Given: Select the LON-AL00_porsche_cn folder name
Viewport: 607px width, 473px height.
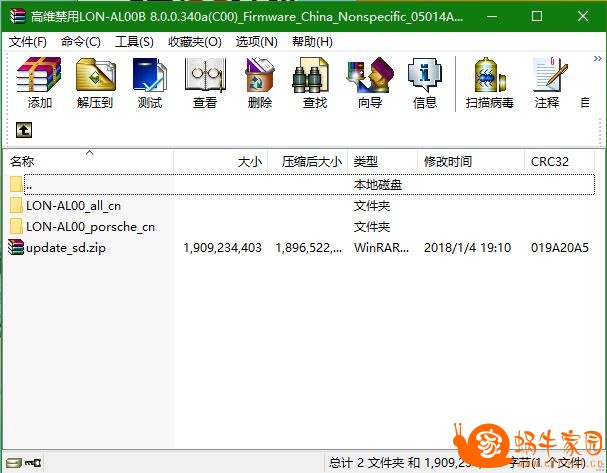Looking at the screenshot, I should [91, 226].
